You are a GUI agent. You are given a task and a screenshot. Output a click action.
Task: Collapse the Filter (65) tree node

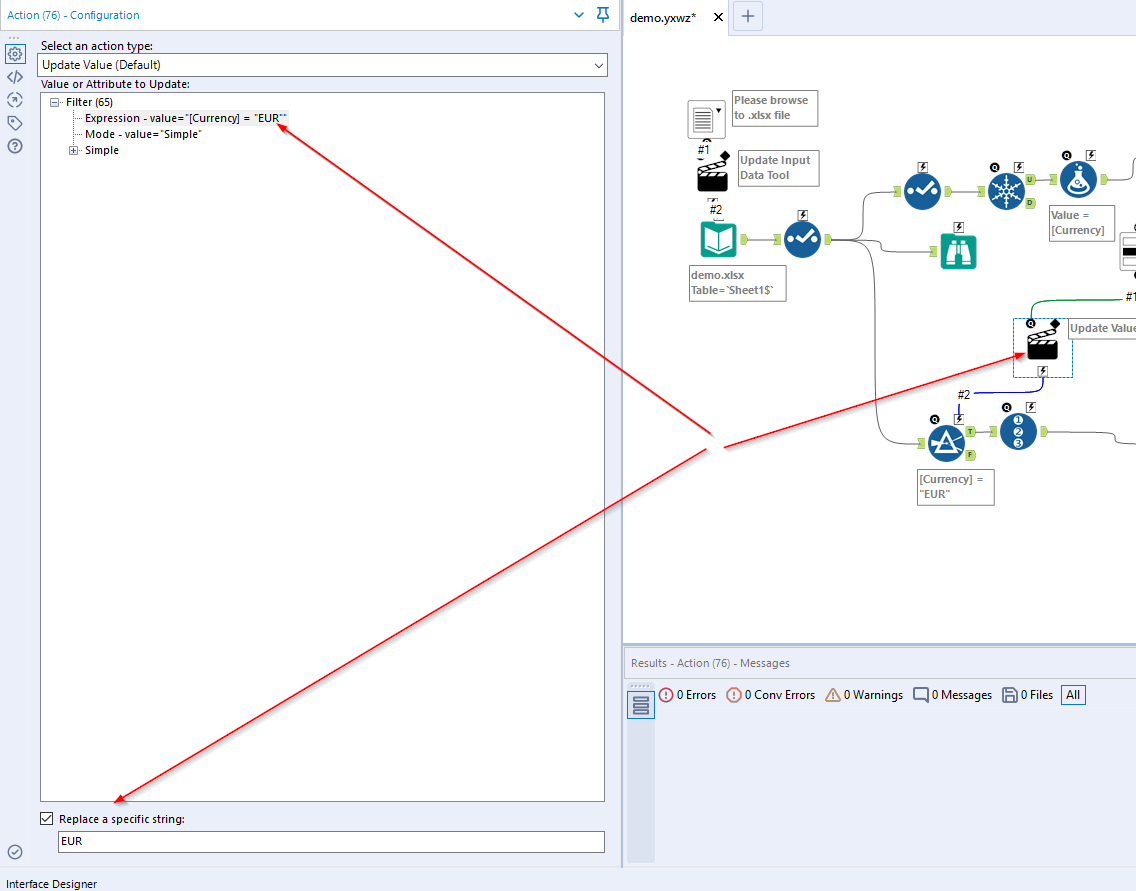point(54,101)
